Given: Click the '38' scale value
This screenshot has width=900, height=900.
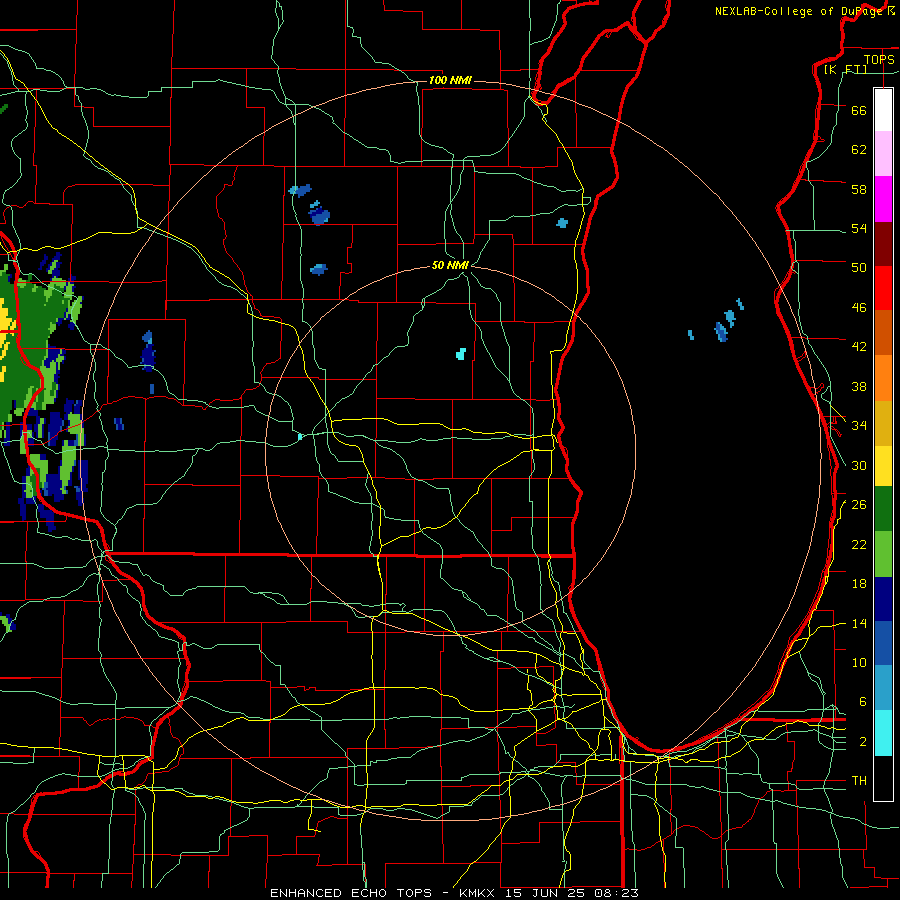Looking at the screenshot, I should coord(859,387).
